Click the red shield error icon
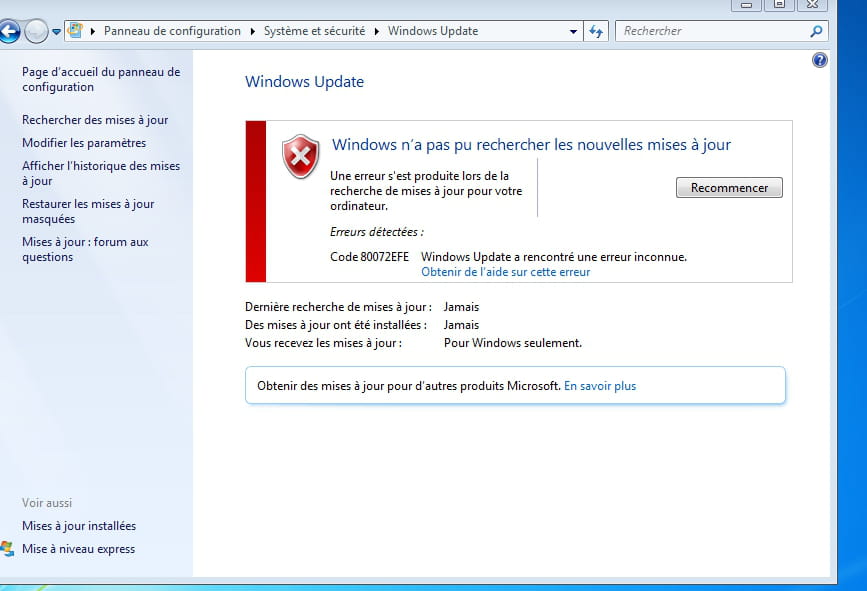Viewport: 867px width, 591px height. click(300, 156)
